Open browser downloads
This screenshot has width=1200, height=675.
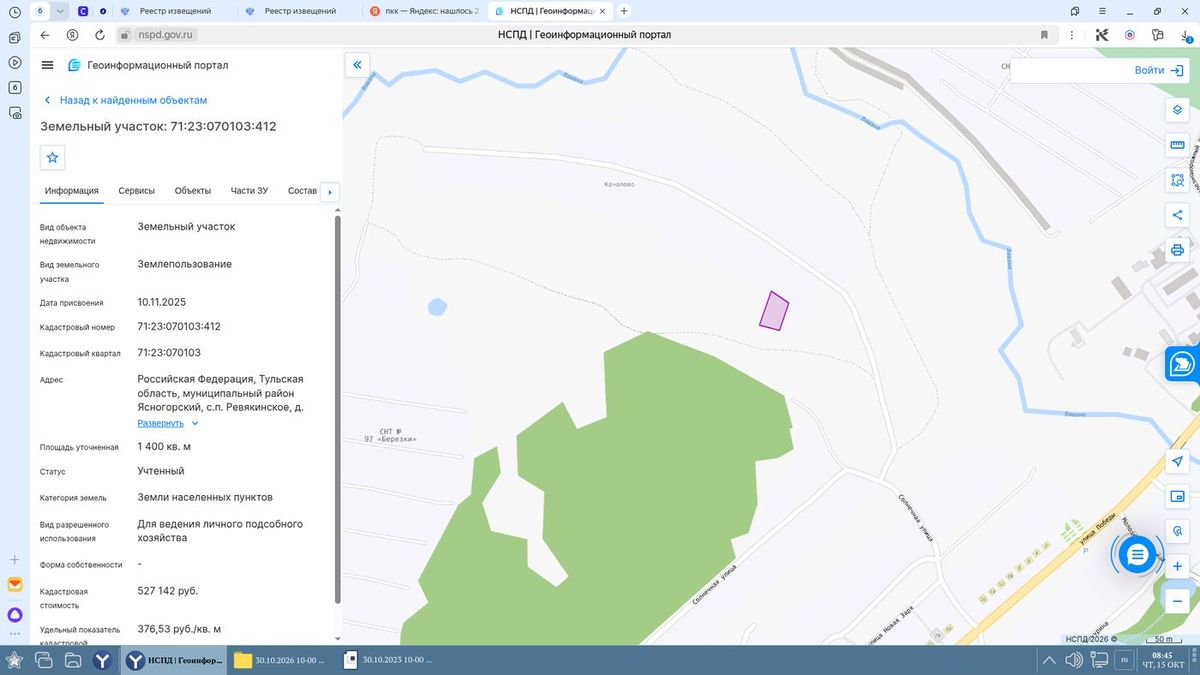[x=1185, y=34]
